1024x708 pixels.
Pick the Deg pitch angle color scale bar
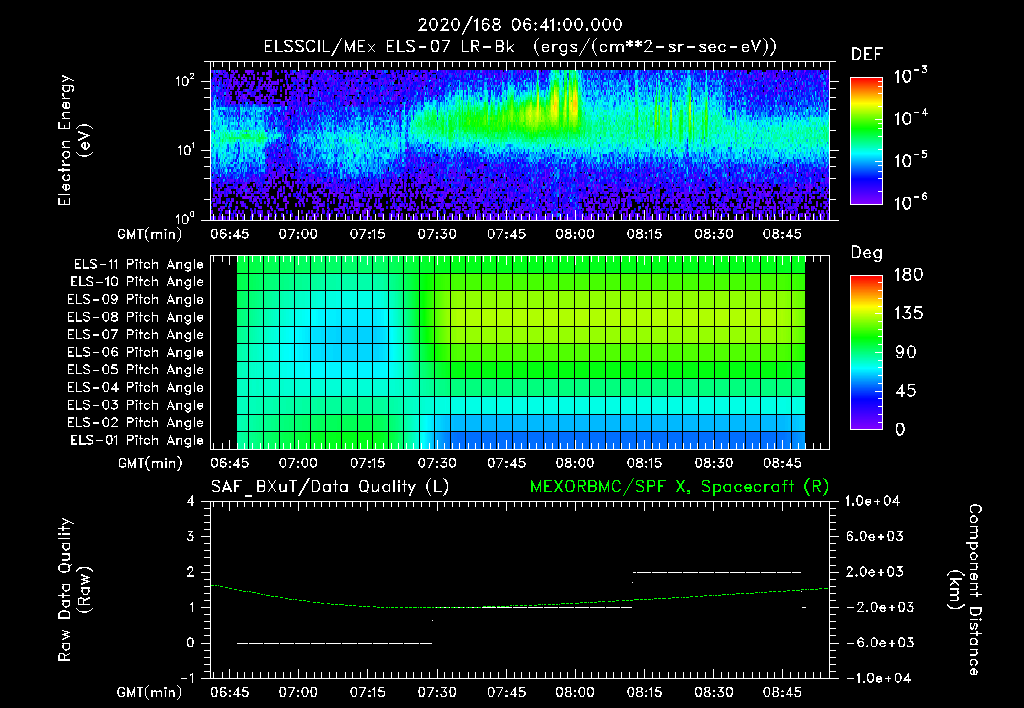coord(866,353)
